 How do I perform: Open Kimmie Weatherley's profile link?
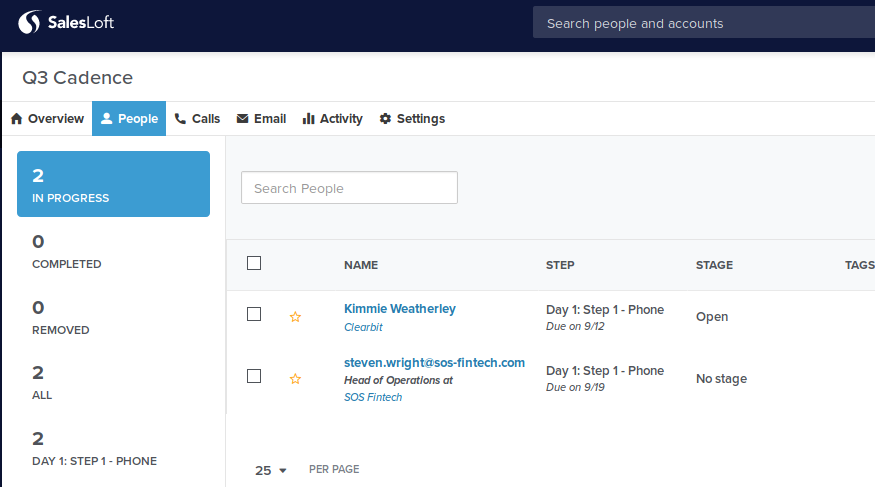pyautogui.click(x=399, y=309)
